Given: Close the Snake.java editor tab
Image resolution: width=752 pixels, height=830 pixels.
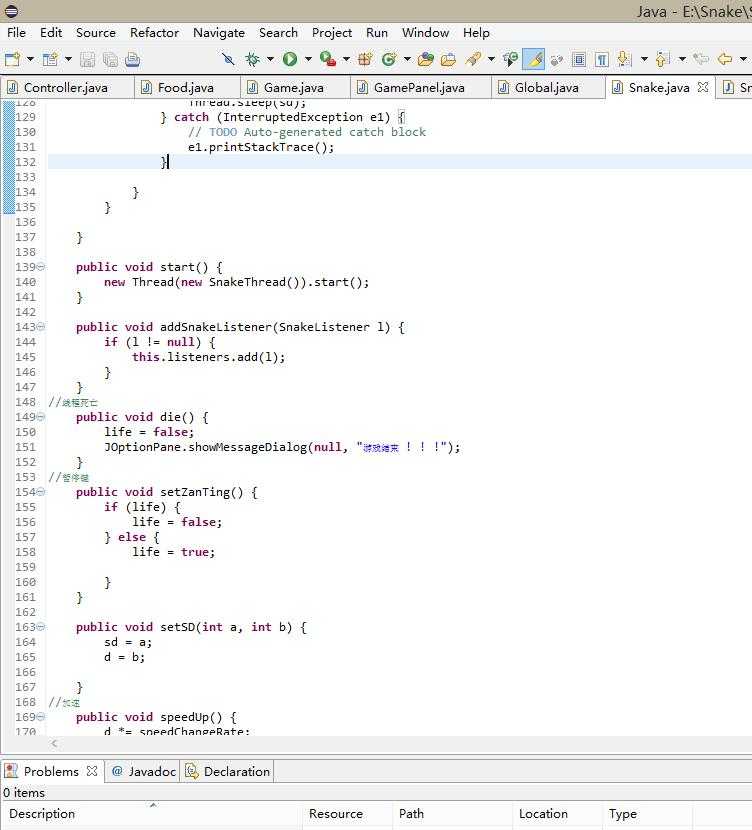Looking at the screenshot, I should click(703, 87).
